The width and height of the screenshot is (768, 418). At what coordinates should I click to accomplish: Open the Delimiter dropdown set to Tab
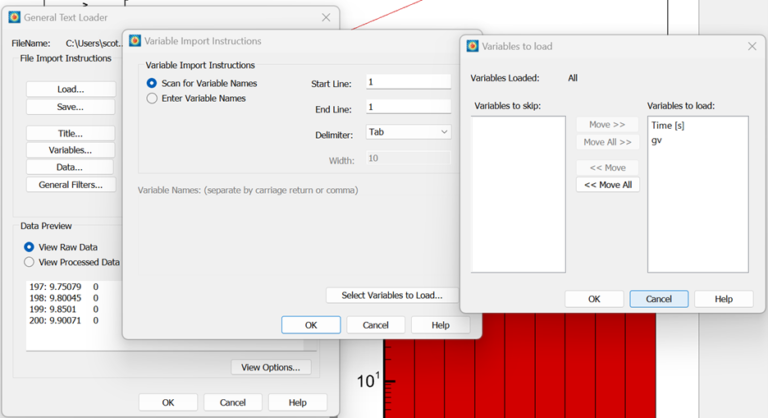tap(408, 132)
